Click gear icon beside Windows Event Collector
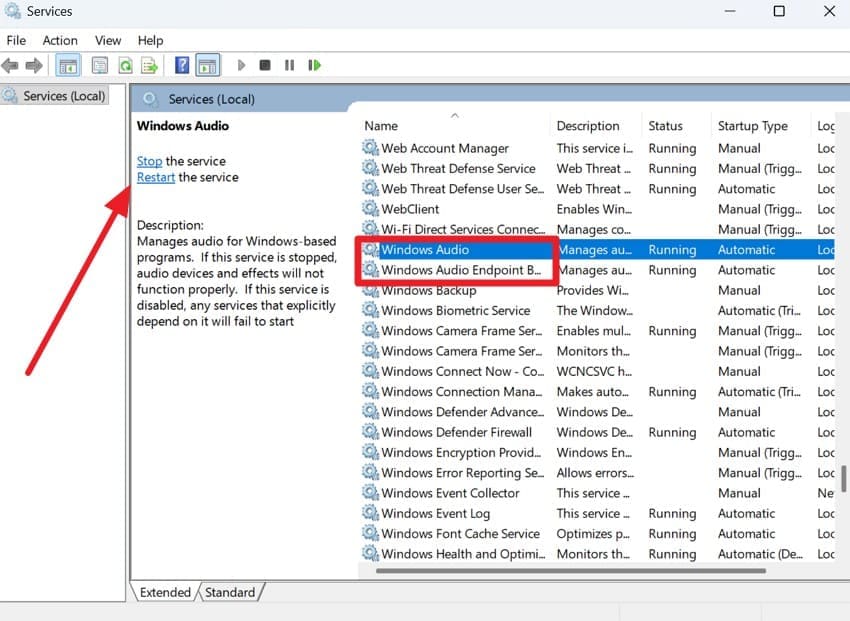 [x=370, y=492]
